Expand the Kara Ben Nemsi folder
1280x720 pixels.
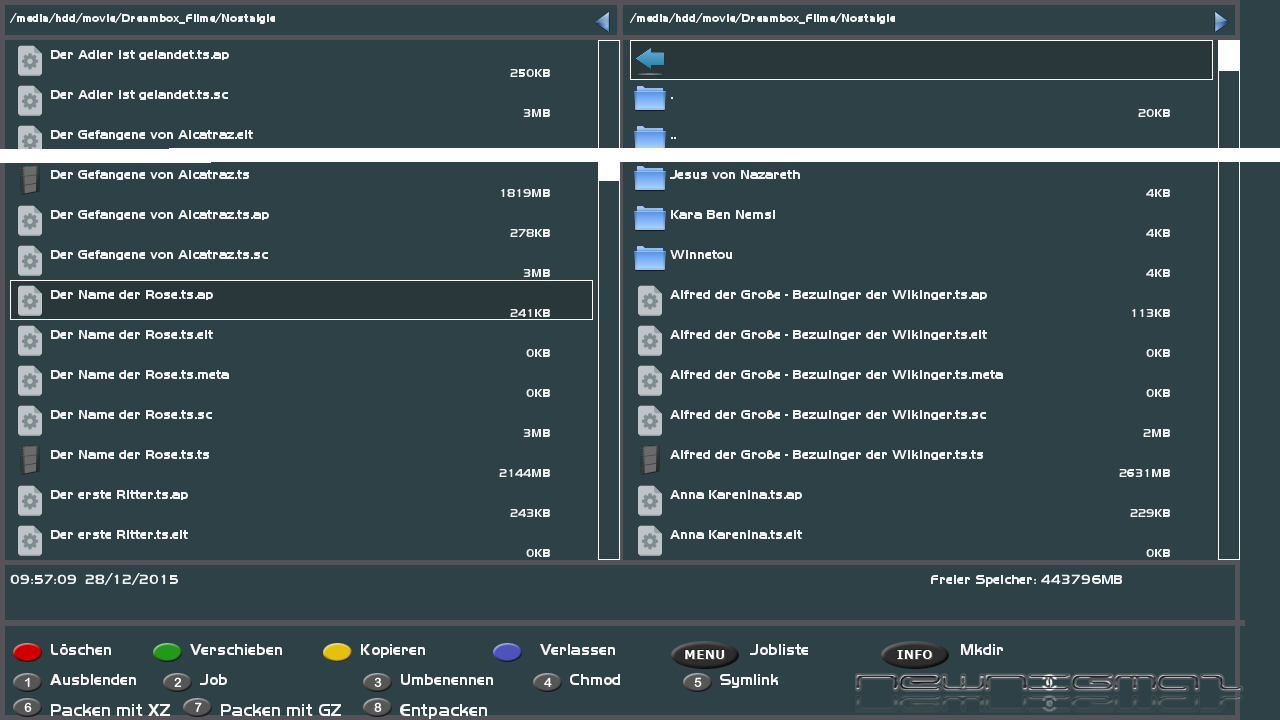pyautogui.click(x=722, y=215)
